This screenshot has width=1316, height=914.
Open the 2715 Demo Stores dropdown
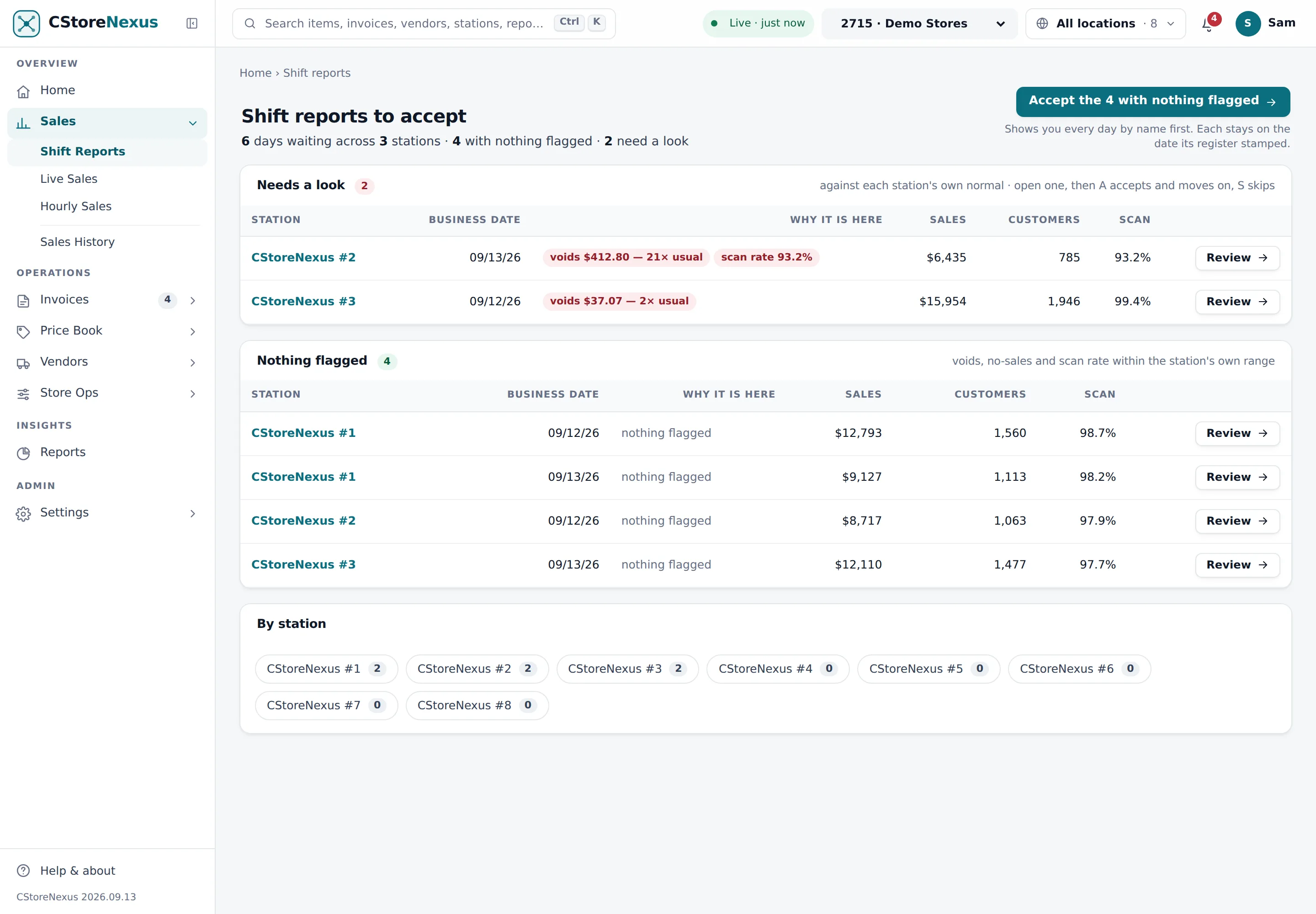(x=920, y=23)
